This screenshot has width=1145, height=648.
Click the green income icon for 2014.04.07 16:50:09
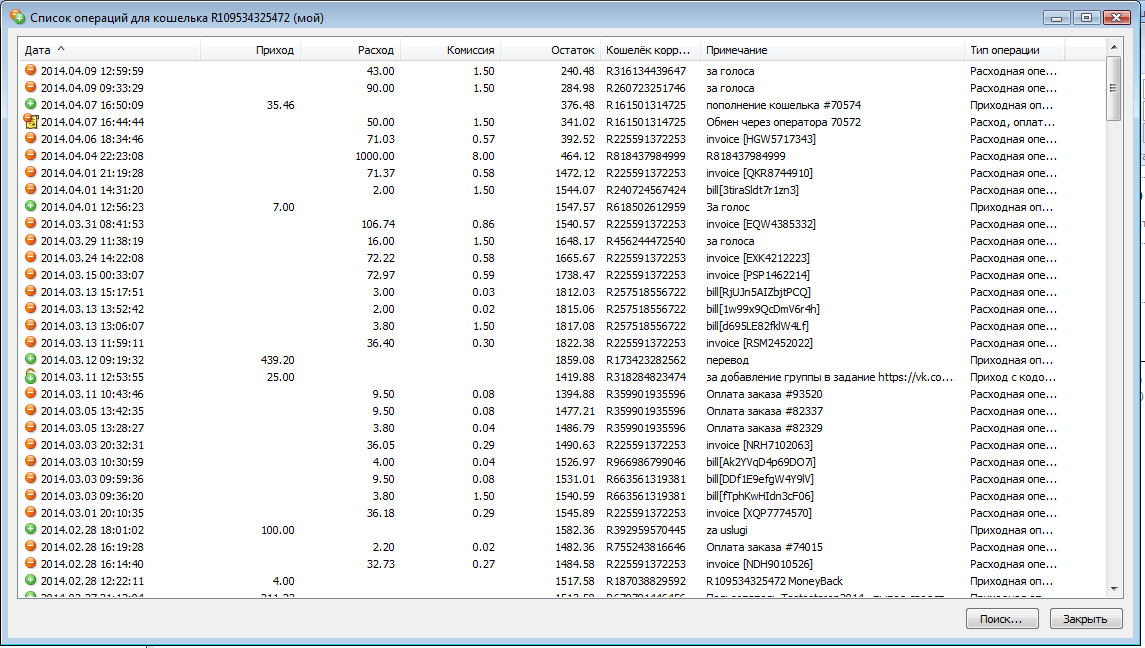point(30,104)
